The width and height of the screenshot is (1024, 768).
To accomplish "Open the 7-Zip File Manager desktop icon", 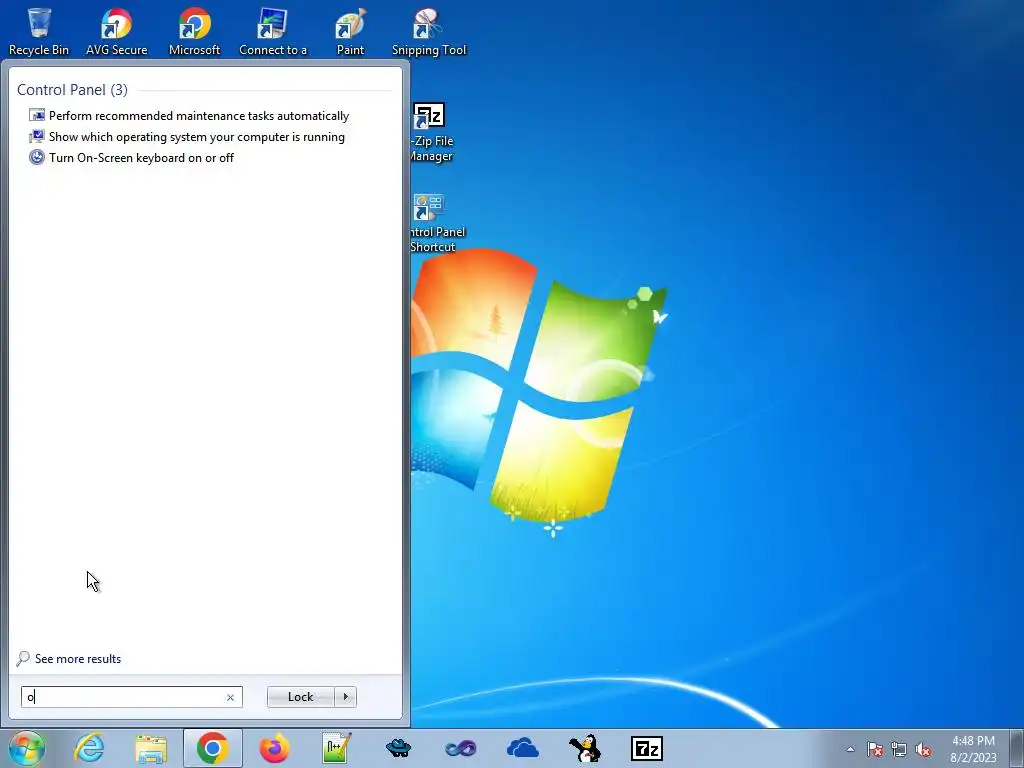I will coord(431,132).
